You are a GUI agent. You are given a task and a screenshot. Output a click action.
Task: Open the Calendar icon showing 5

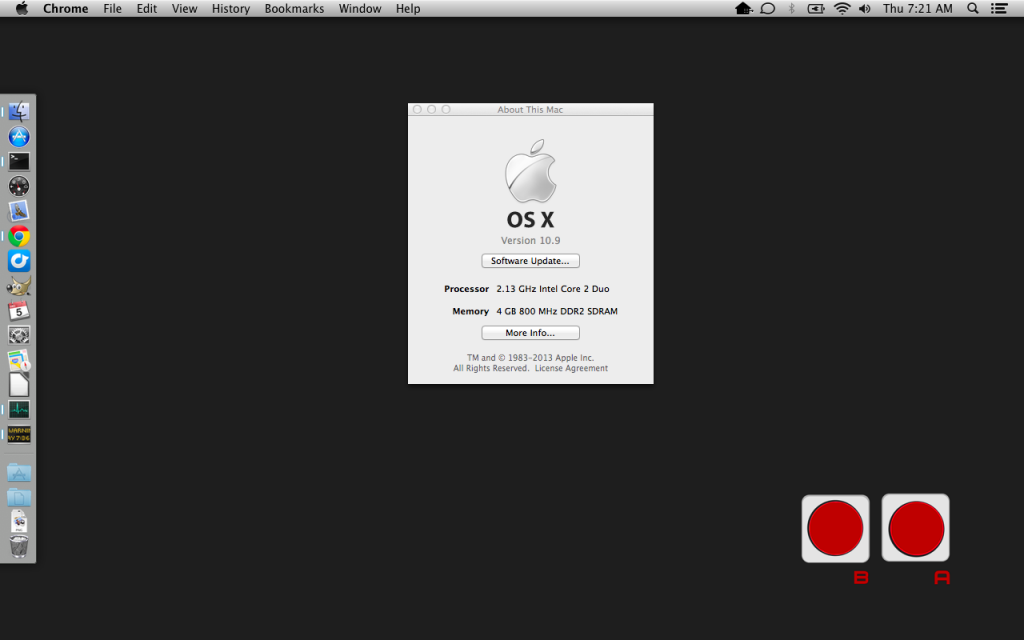click(x=19, y=310)
